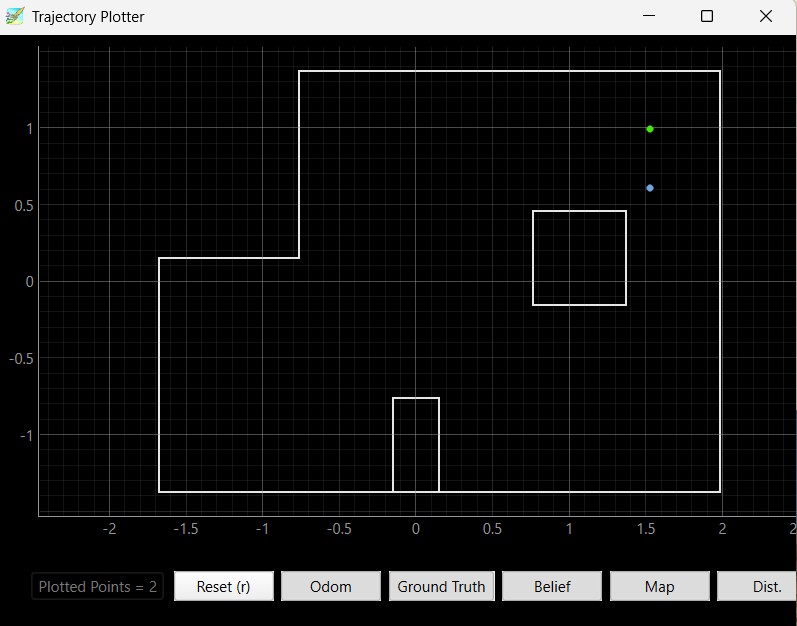
Task: Toggle the Map display button
Action: tap(660, 586)
